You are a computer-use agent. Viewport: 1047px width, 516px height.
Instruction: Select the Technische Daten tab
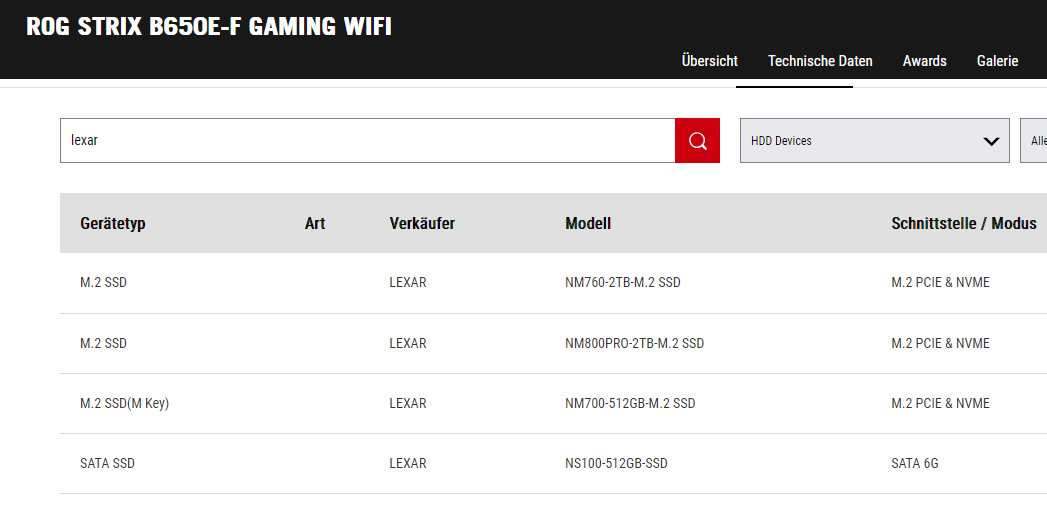(x=820, y=61)
